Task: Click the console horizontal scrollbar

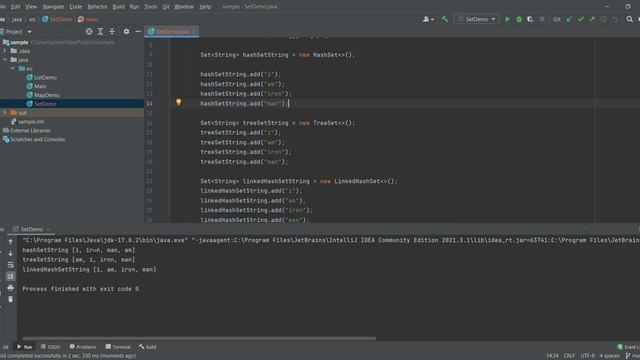Action: [x=199, y=338]
